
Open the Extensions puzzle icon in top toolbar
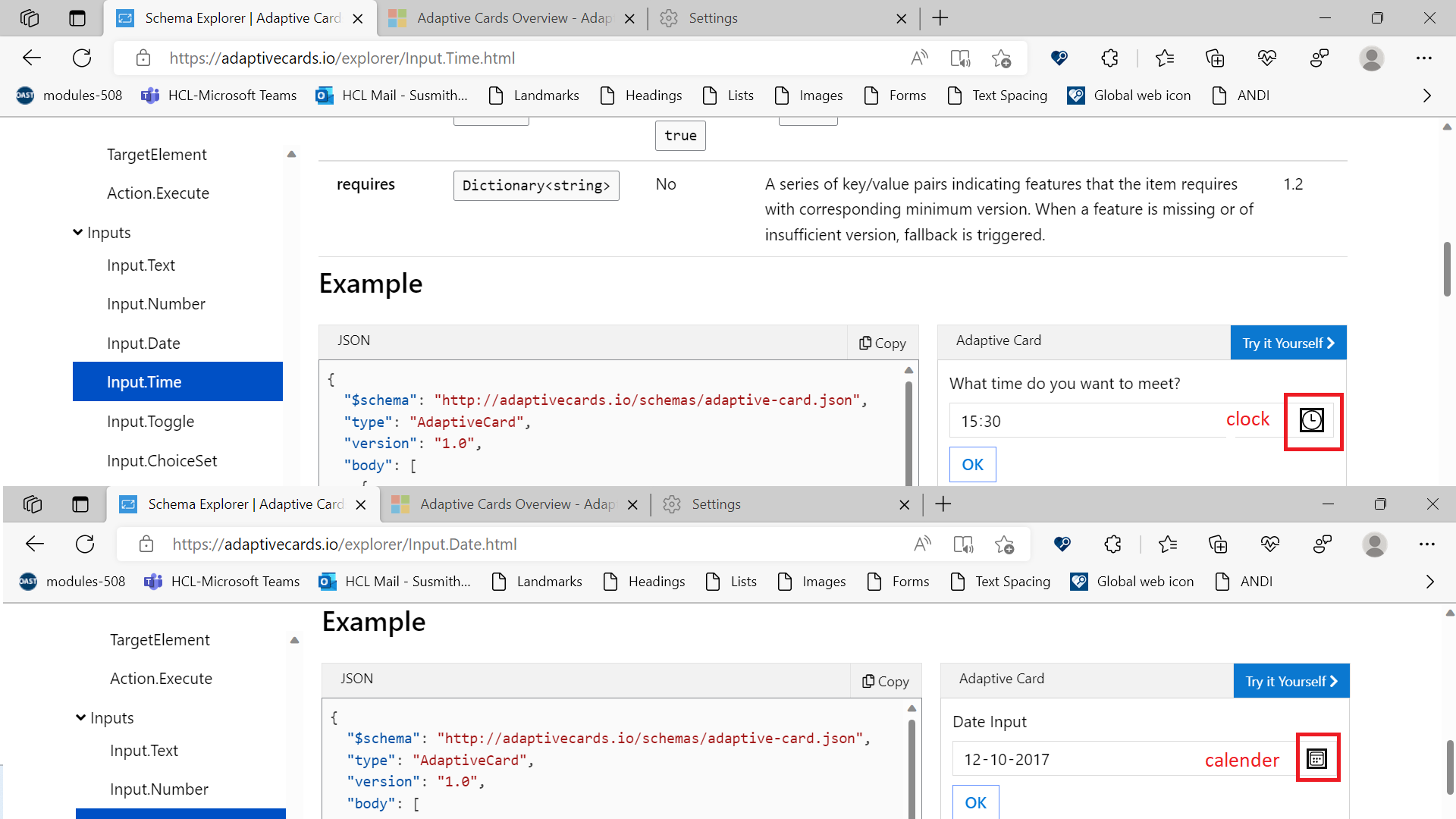tap(1109, 58)
